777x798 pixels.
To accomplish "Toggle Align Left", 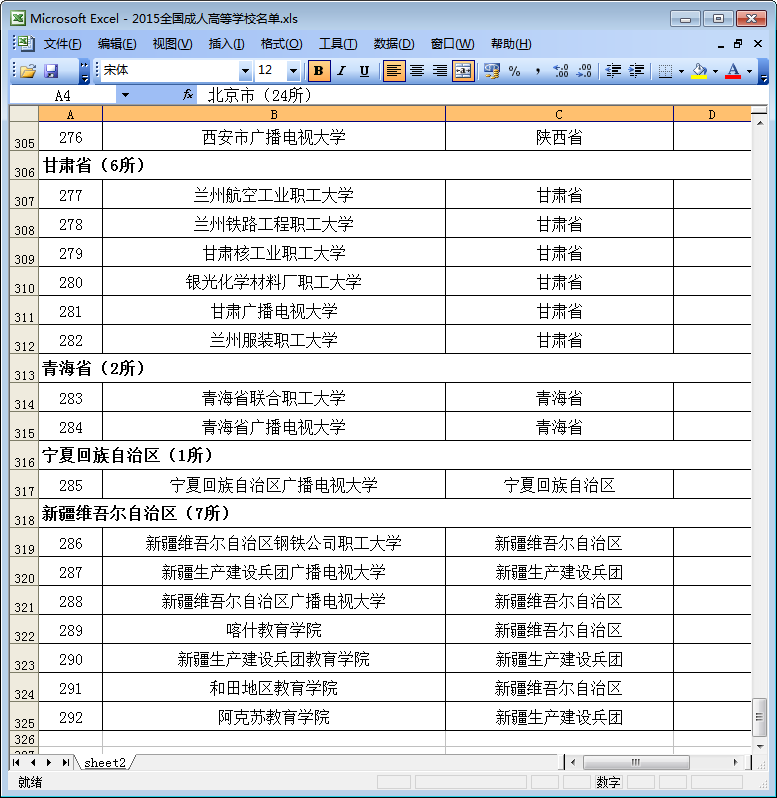I will (393, 71).
